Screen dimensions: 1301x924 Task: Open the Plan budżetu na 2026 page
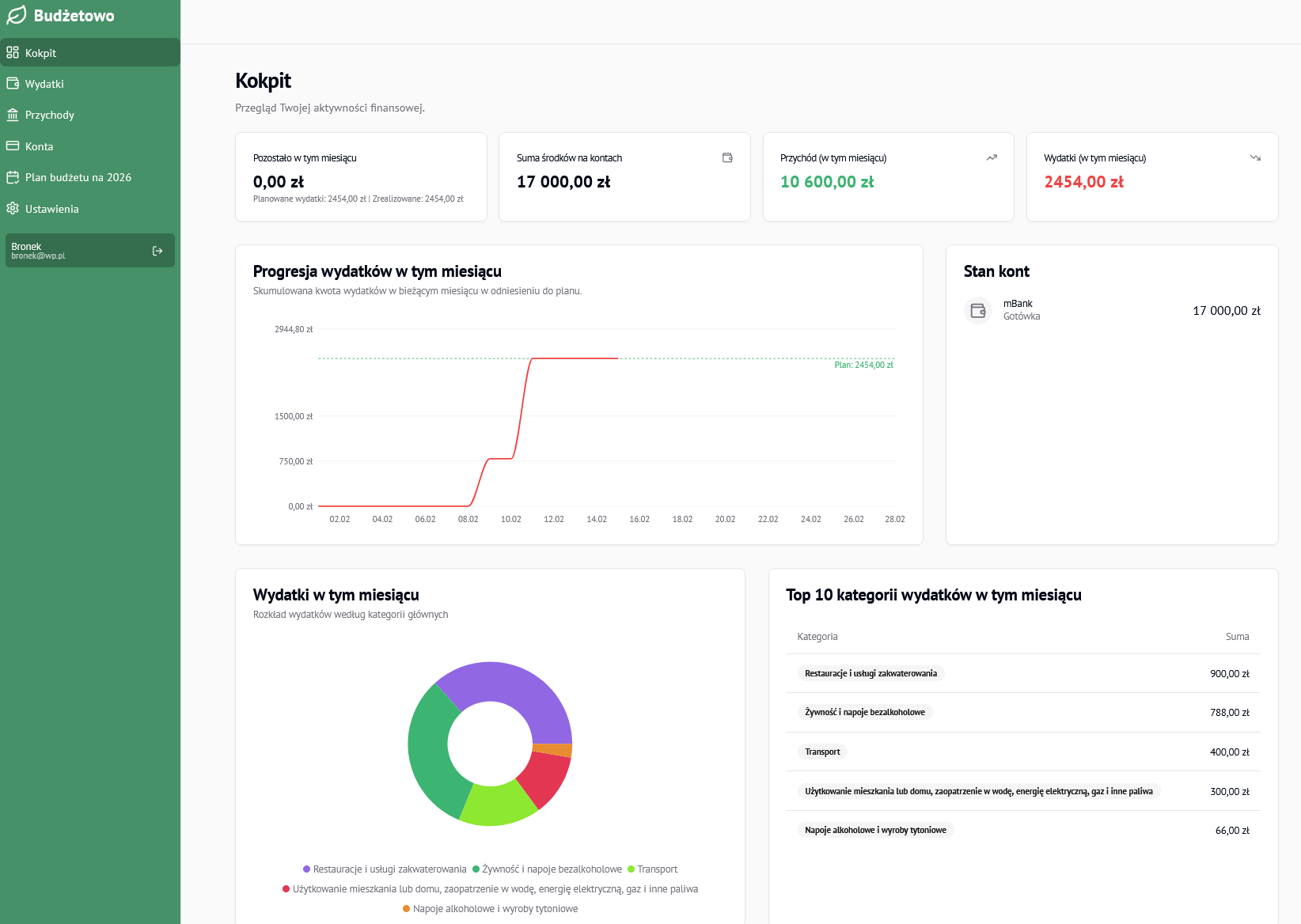pyautogui.click(x=77, y=177)
